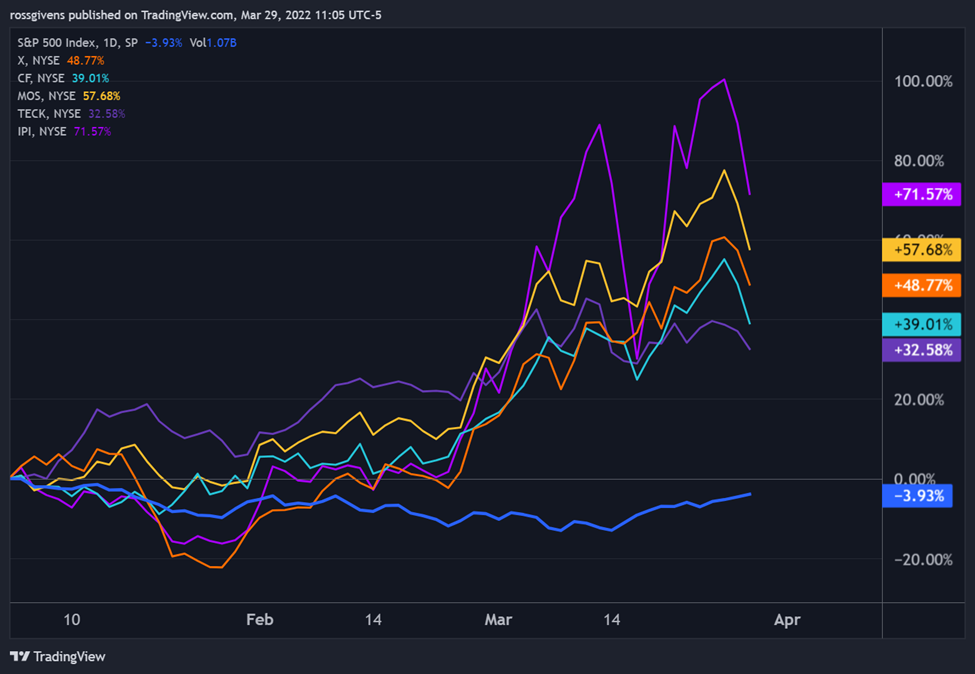Click the +71.57% purple price label

pos(922,195)
